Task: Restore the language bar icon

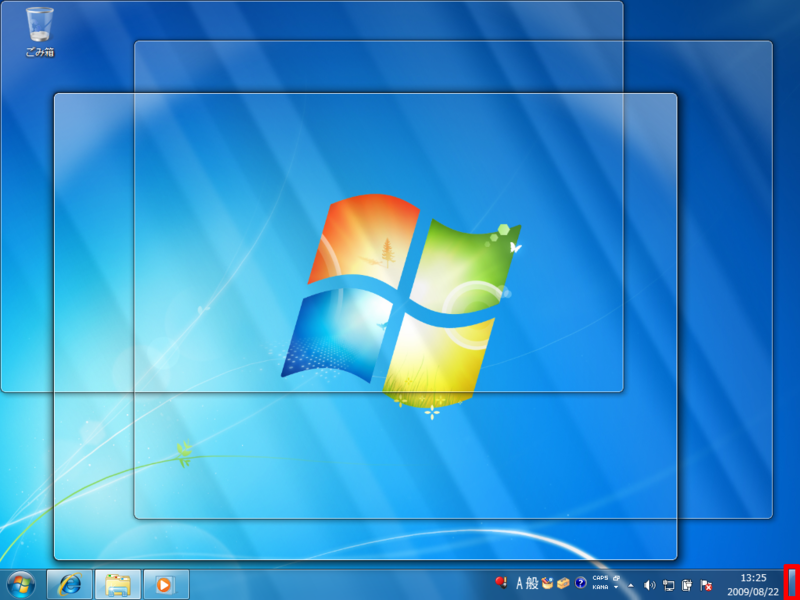Action: 616,578
